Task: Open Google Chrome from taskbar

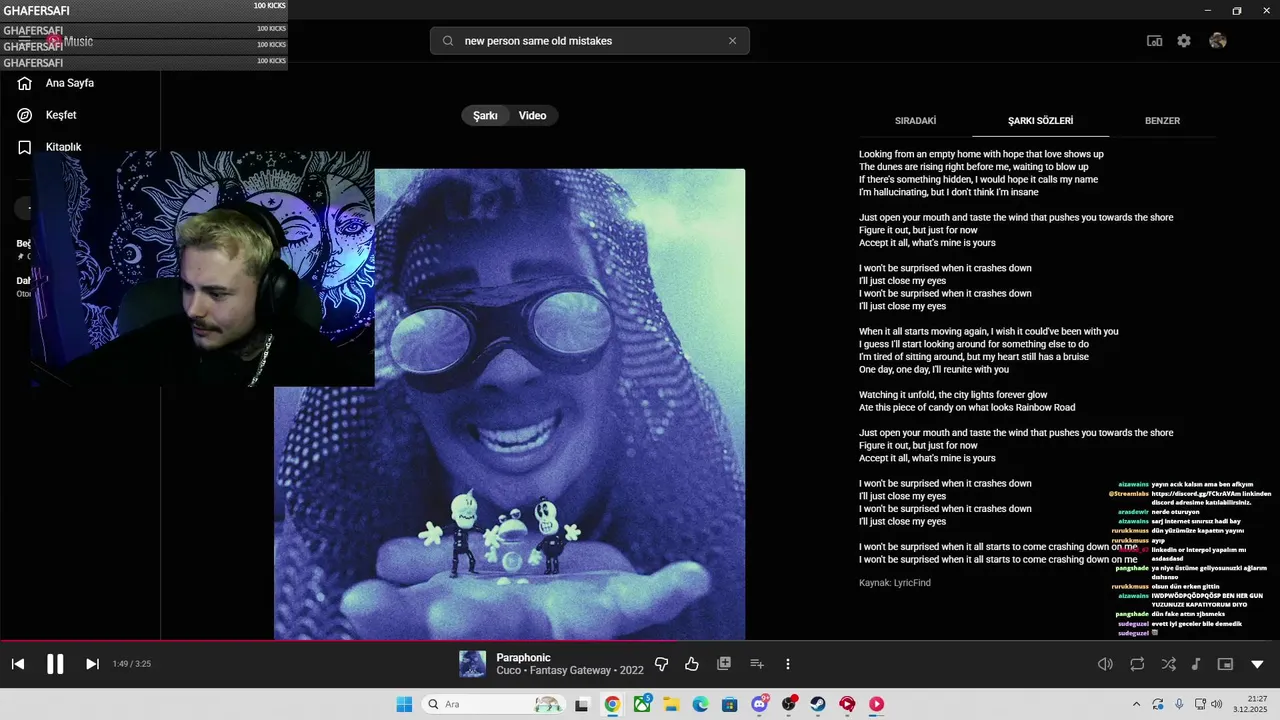Action: (x=612, y=704)
